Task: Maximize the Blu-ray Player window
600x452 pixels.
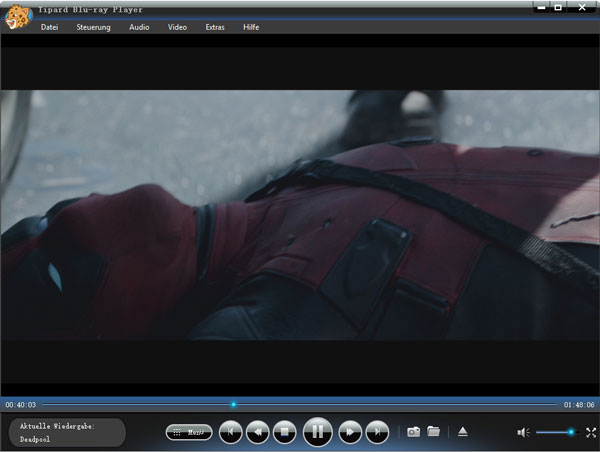Action: [558, 7]
